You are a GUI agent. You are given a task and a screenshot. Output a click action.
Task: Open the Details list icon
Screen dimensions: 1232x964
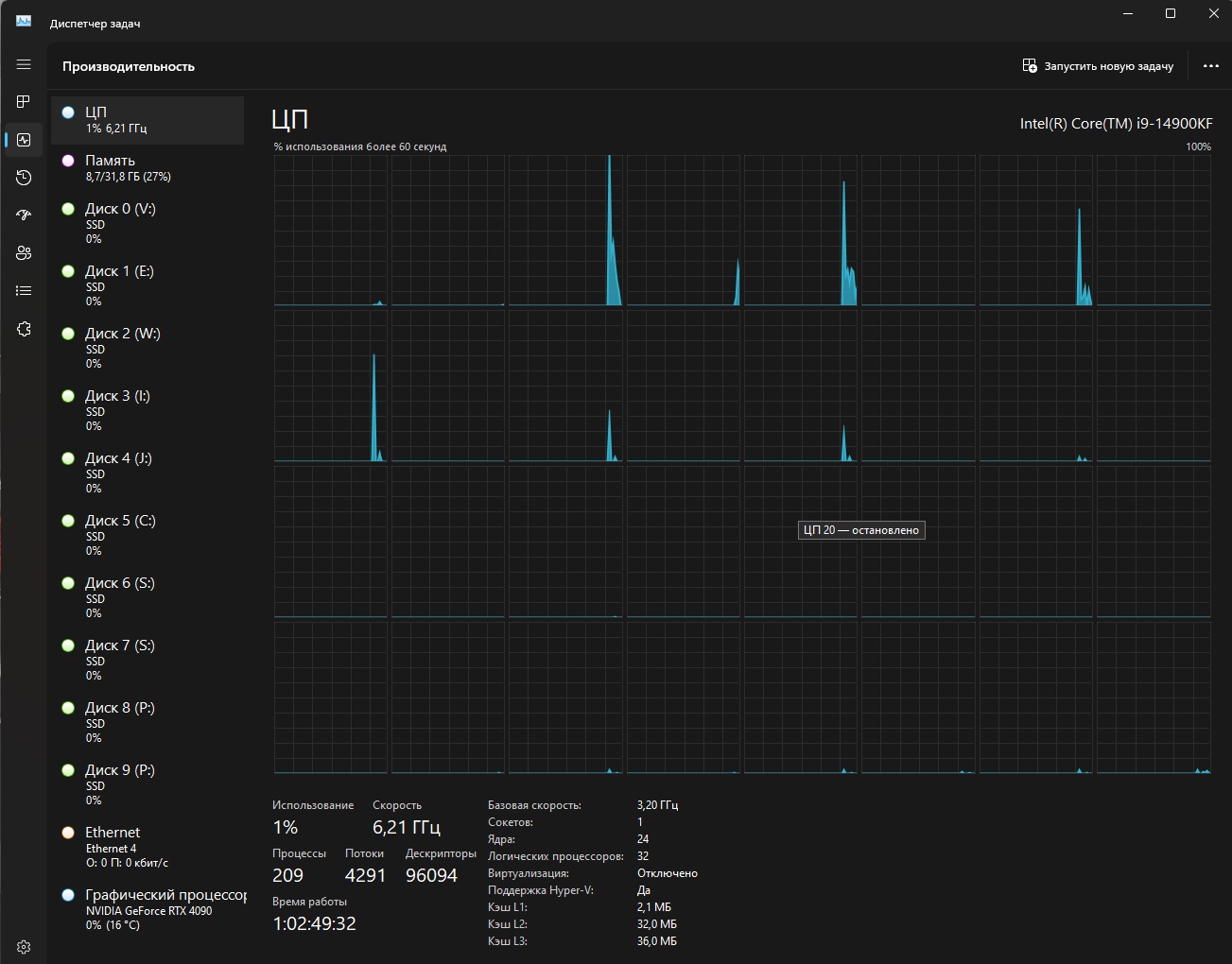click(x=24, y=290)
